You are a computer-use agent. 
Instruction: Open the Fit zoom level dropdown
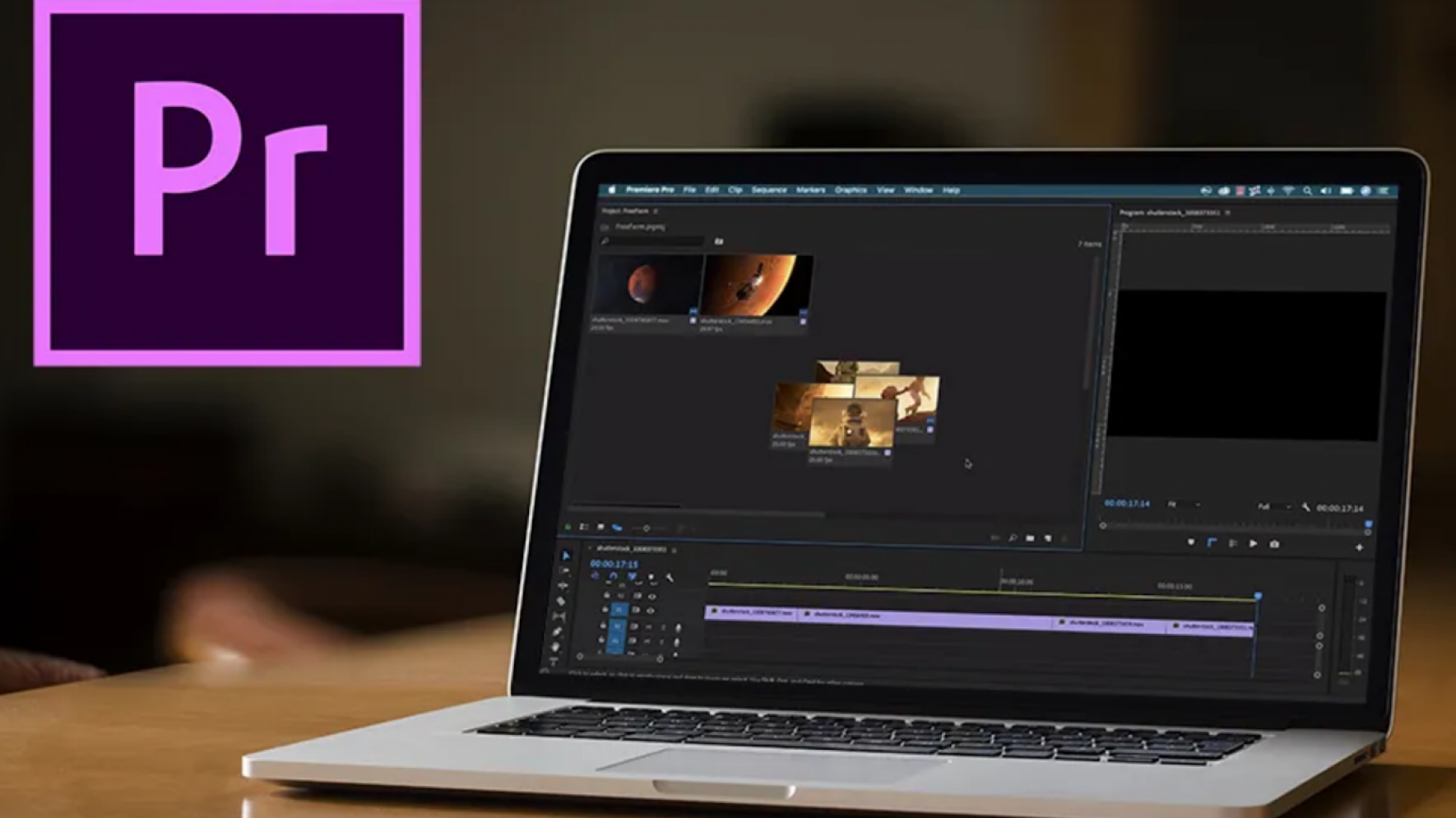point(1183,504)
